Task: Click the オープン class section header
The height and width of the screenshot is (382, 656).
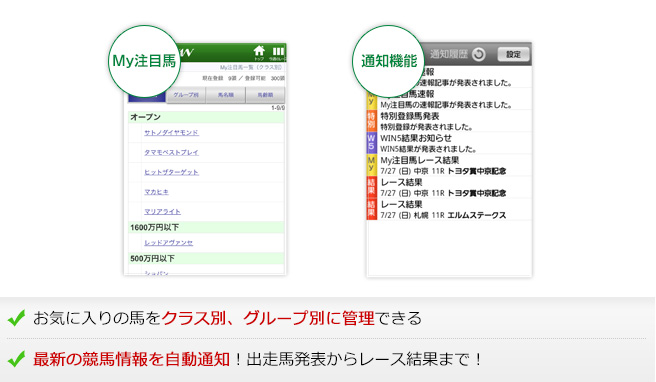Action: (206, 117)
